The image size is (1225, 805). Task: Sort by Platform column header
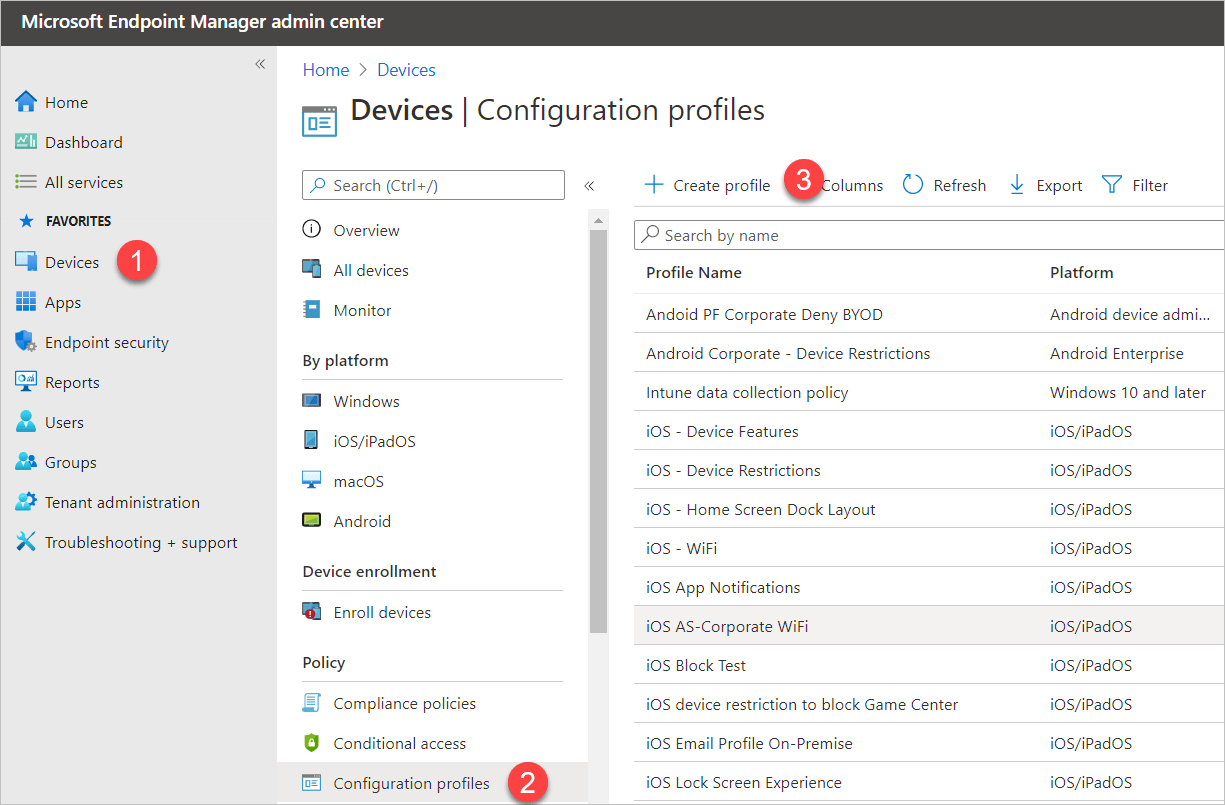coord(1082,272)
